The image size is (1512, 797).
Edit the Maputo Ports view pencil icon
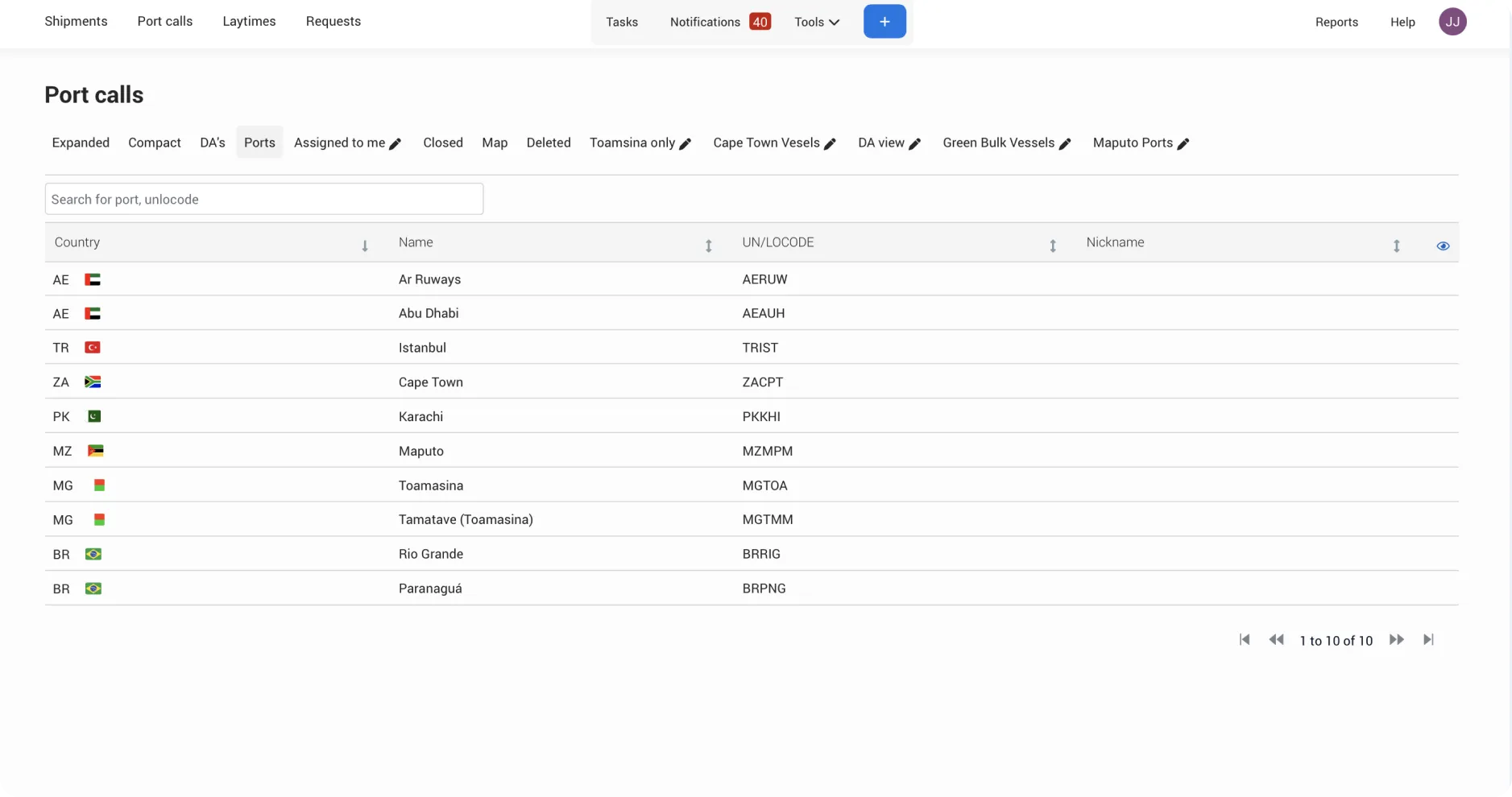[x=1183, y=144]
